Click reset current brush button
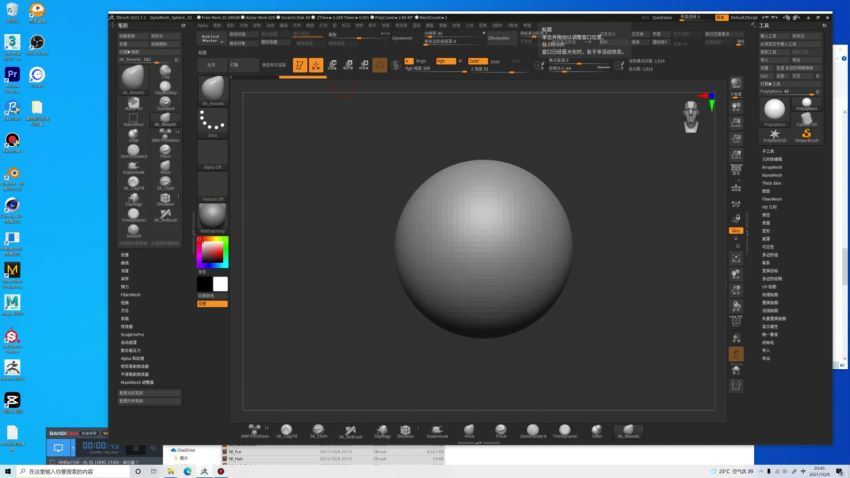Screen dimensions: 850x478 [x=149, y=393]
